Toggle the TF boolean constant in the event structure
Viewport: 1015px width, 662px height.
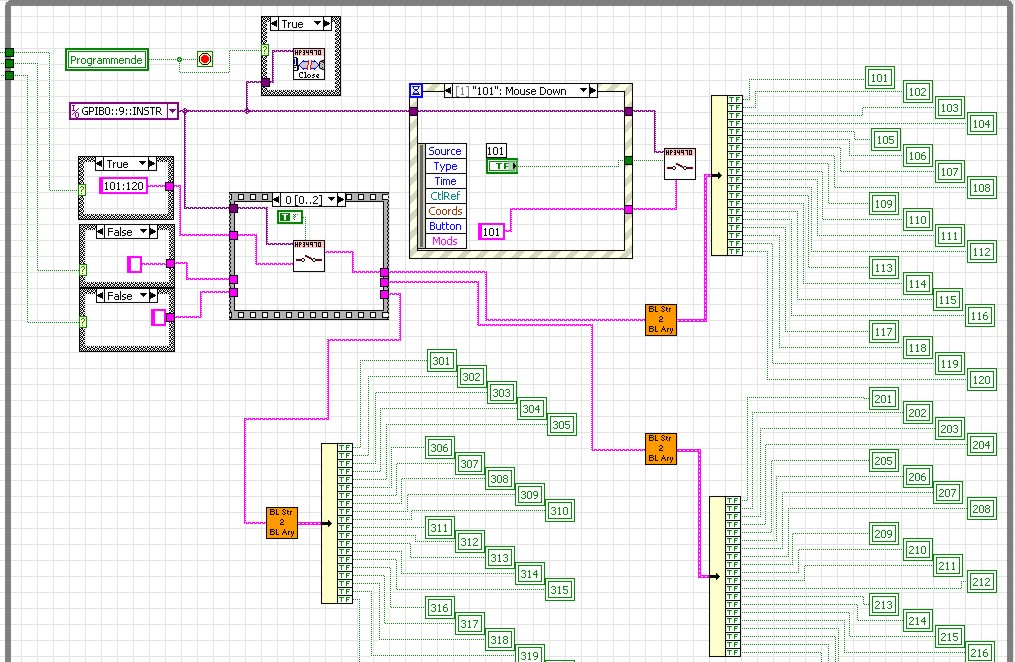[x=502, y=166]
